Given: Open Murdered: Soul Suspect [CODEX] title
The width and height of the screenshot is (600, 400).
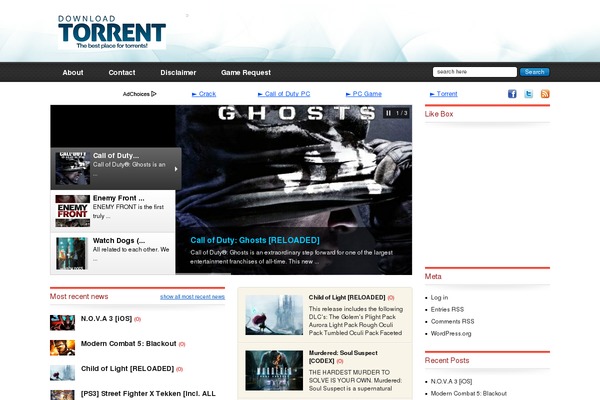Looking at the screenshot, I should (343, 357).
